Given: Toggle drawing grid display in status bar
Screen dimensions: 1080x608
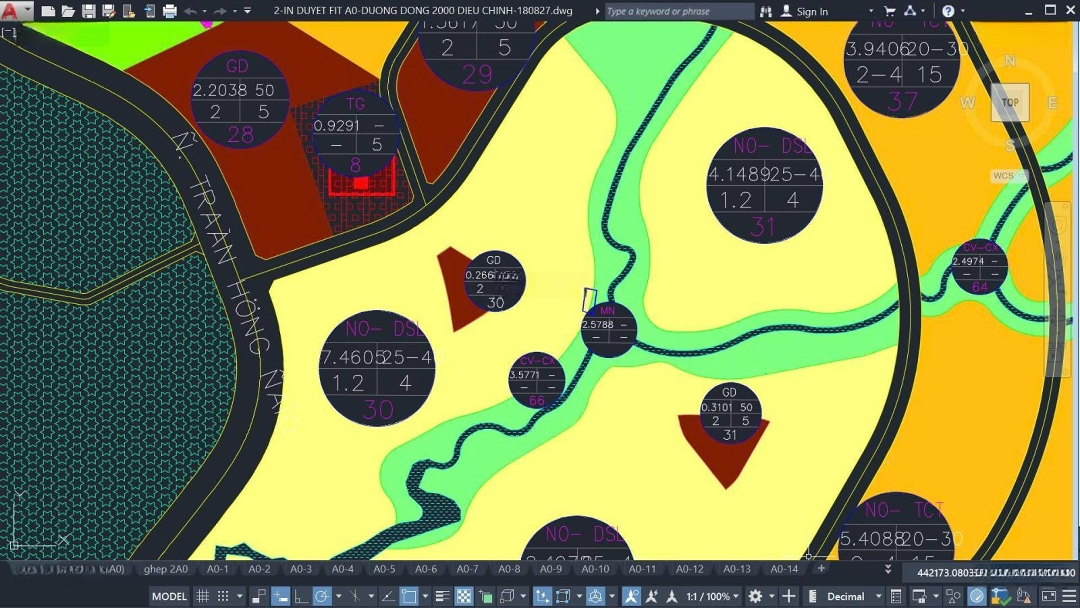Looking at the screenshot, I should [203, 596].
